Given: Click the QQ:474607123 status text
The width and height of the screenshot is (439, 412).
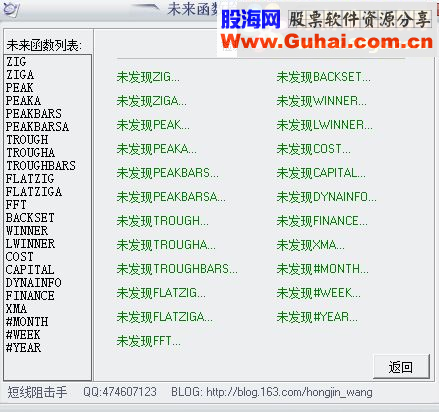Looking at the screenshot, I should (120, 392).
